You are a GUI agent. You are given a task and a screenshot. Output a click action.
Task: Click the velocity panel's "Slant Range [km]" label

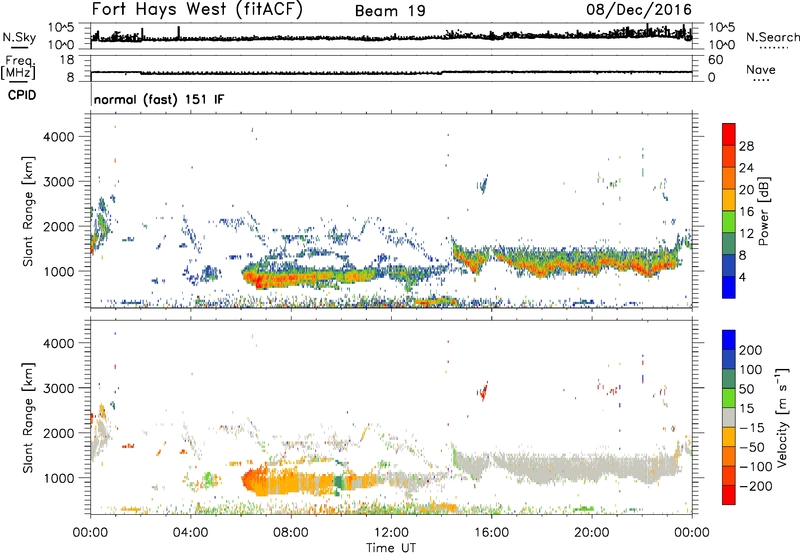(28, 417)
